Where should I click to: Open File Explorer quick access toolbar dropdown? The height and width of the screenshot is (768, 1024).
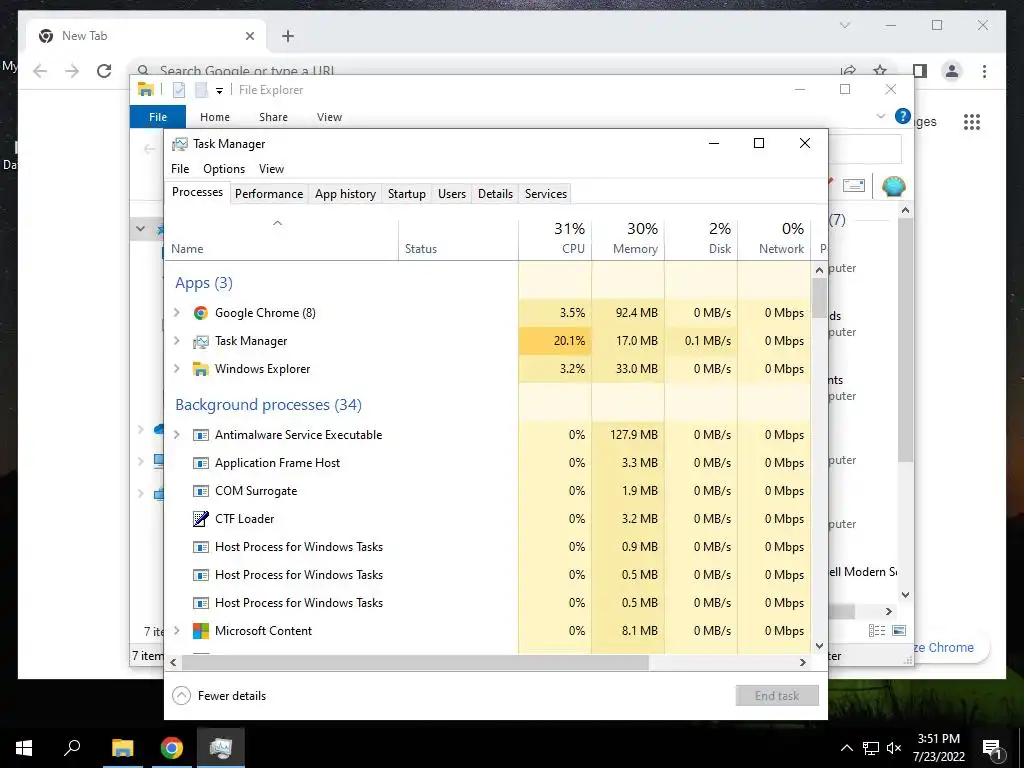click(x=219, y=90)
